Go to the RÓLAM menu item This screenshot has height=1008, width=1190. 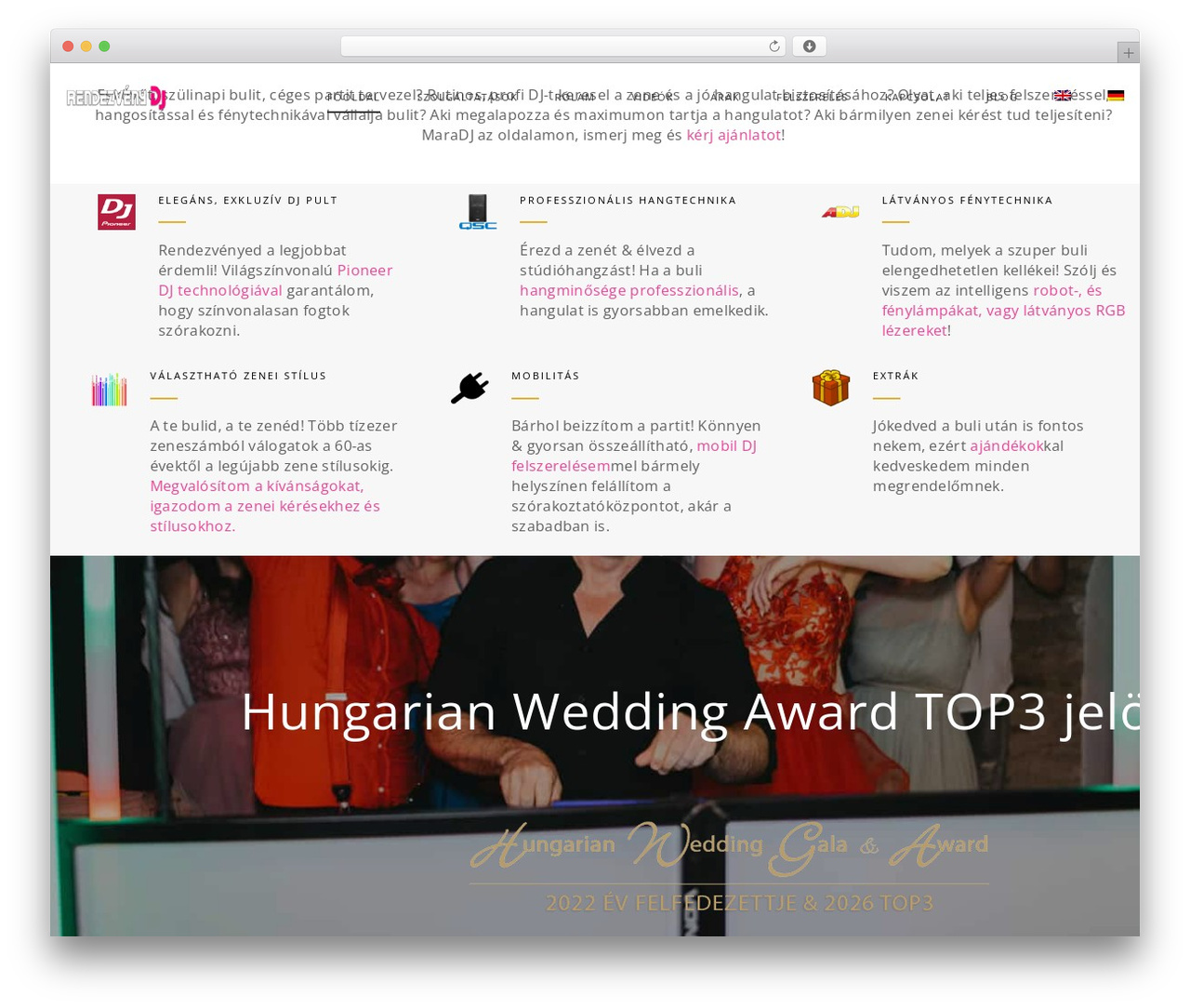(x=575, y=97)
